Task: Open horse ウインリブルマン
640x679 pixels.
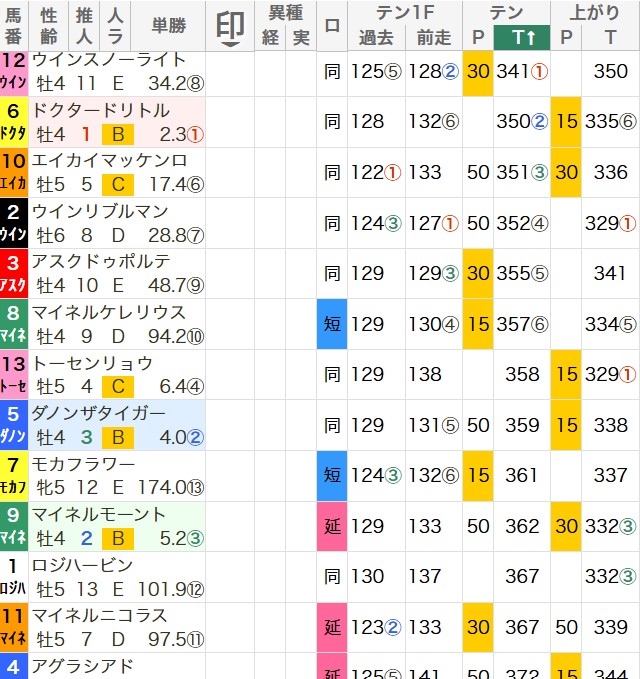Action: pyautogui.click(x=100, y=211)
